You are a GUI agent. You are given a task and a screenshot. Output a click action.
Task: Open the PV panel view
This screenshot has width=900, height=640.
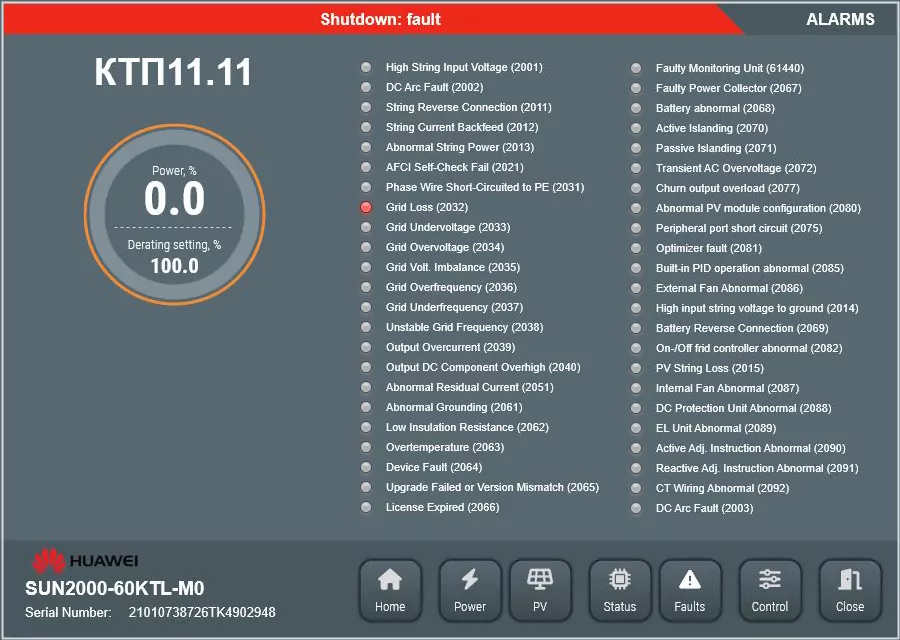[540, 591]
